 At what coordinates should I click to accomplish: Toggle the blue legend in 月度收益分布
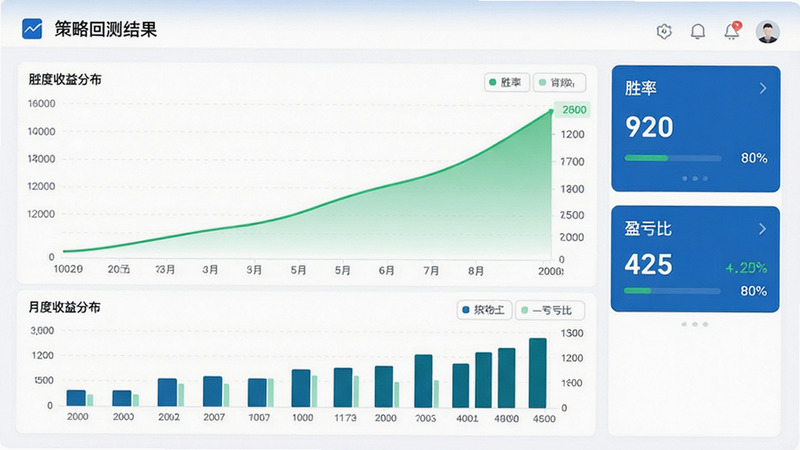(484, 310)
